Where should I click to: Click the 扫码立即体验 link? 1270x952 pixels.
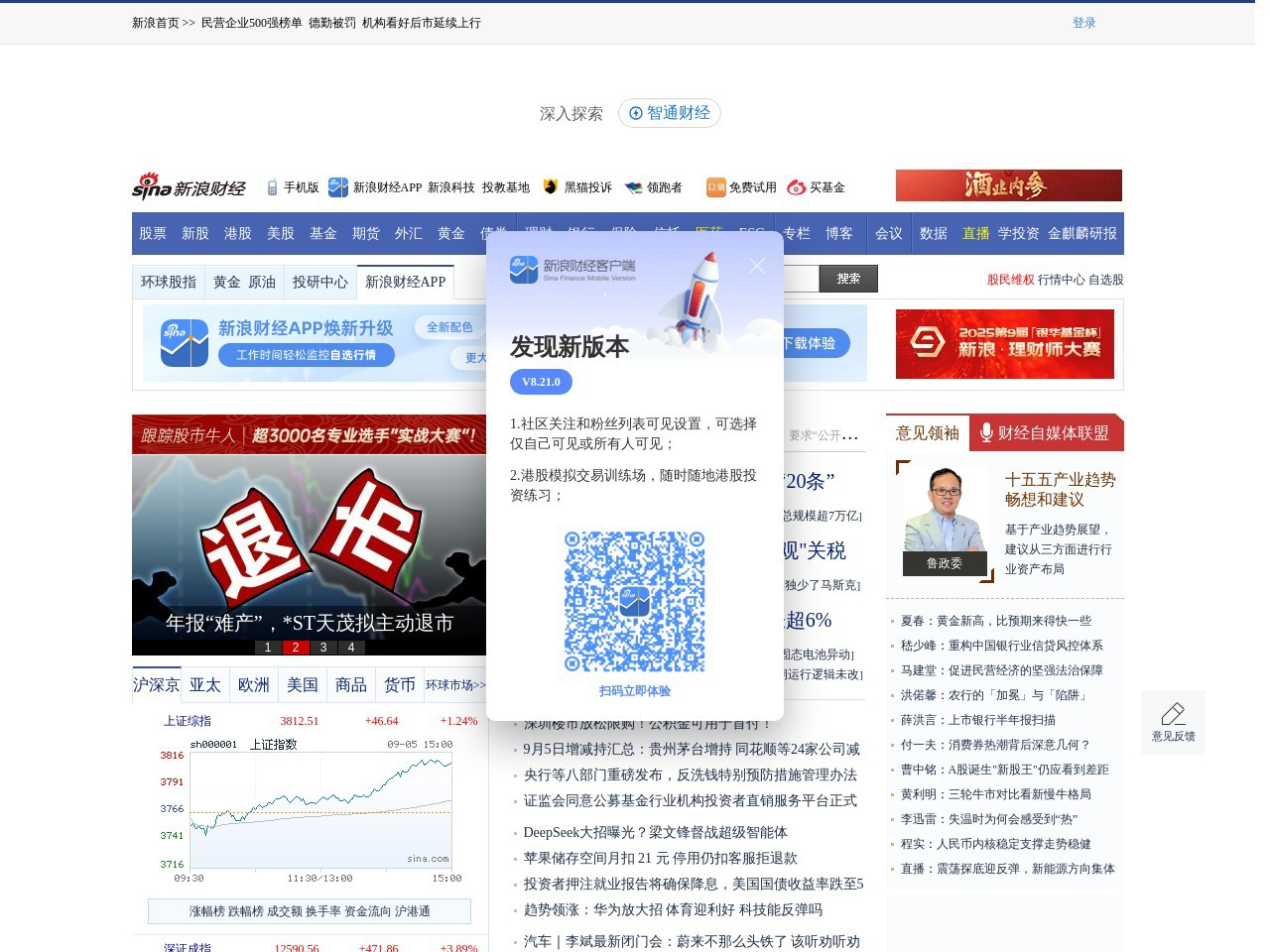coord(635,691)
